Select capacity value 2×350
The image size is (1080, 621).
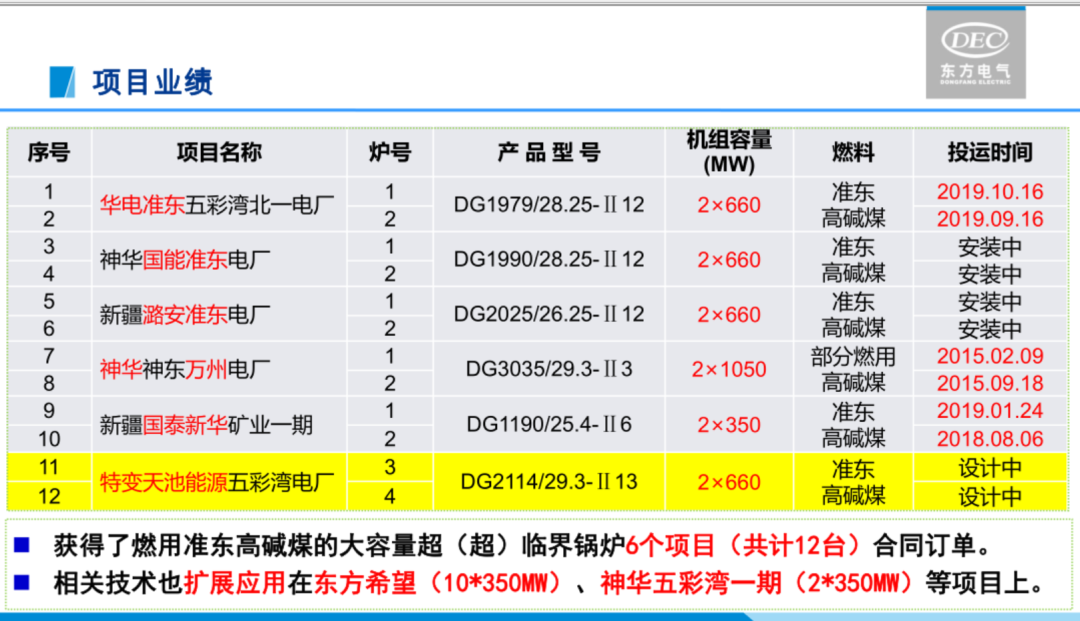click(x=729, y=425)
